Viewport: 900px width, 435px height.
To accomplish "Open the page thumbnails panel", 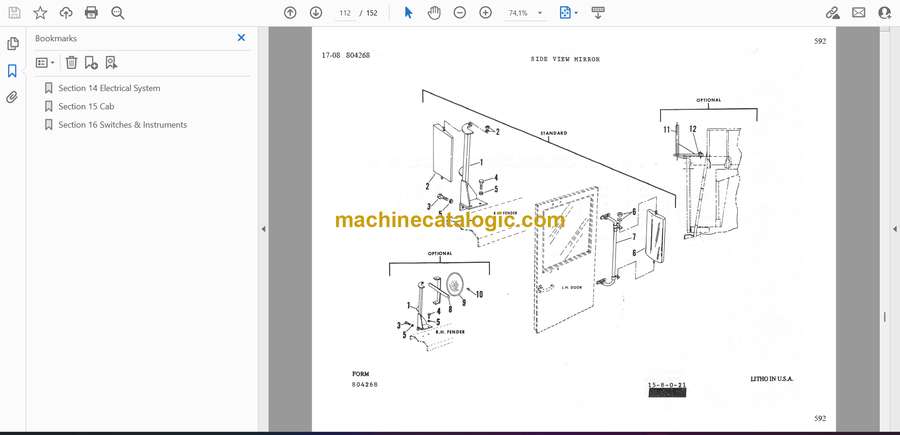I will pyautogui.click(x=13, y=44).
